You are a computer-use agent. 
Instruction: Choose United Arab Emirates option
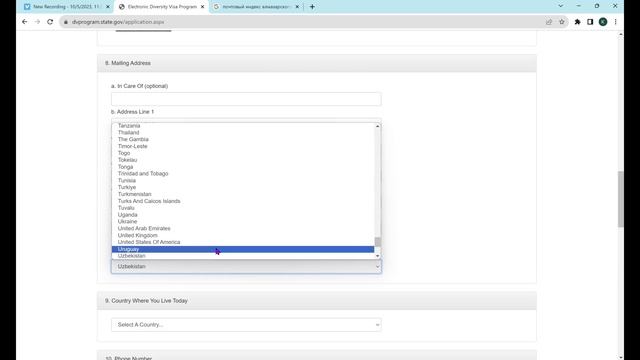[x=243, y=229]
